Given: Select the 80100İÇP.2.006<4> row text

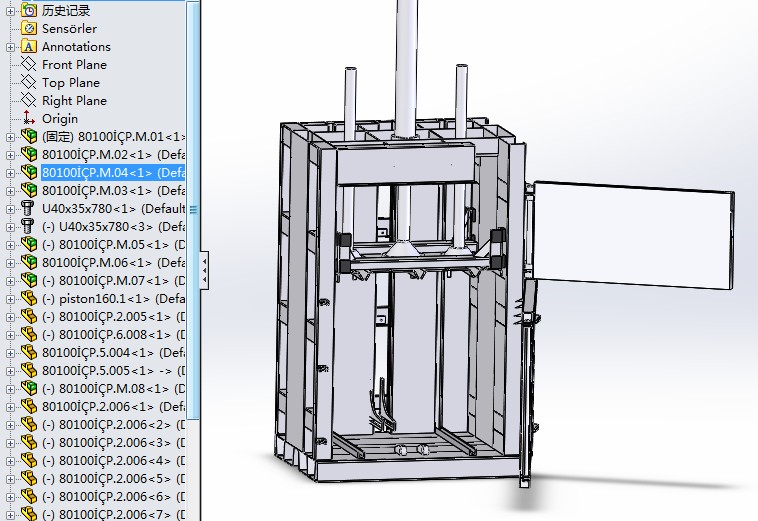Looking at the screenshot, I should [x=113, y=461].
